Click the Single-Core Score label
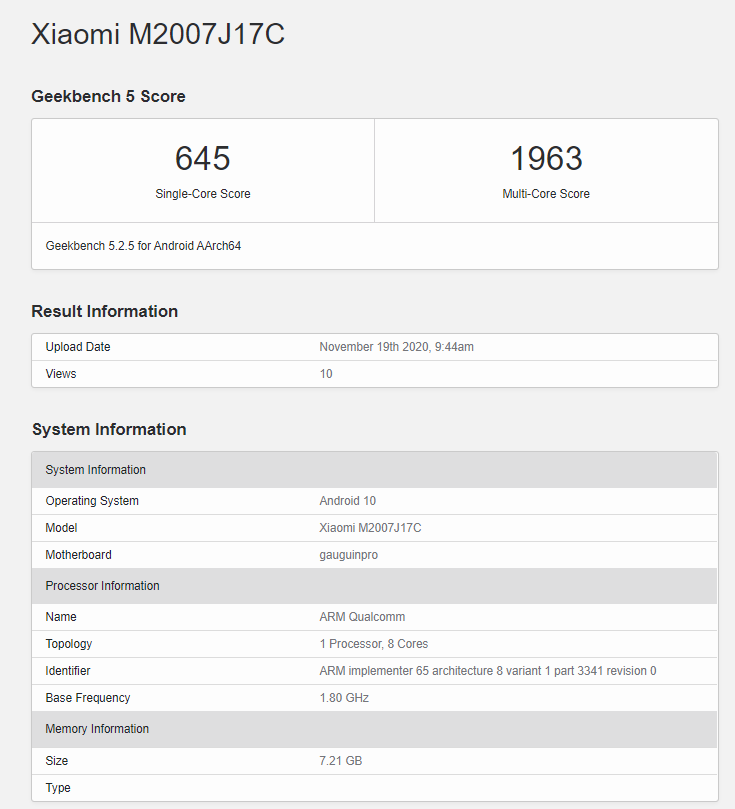This screenshot has height=809, width=735. point(202,194)
